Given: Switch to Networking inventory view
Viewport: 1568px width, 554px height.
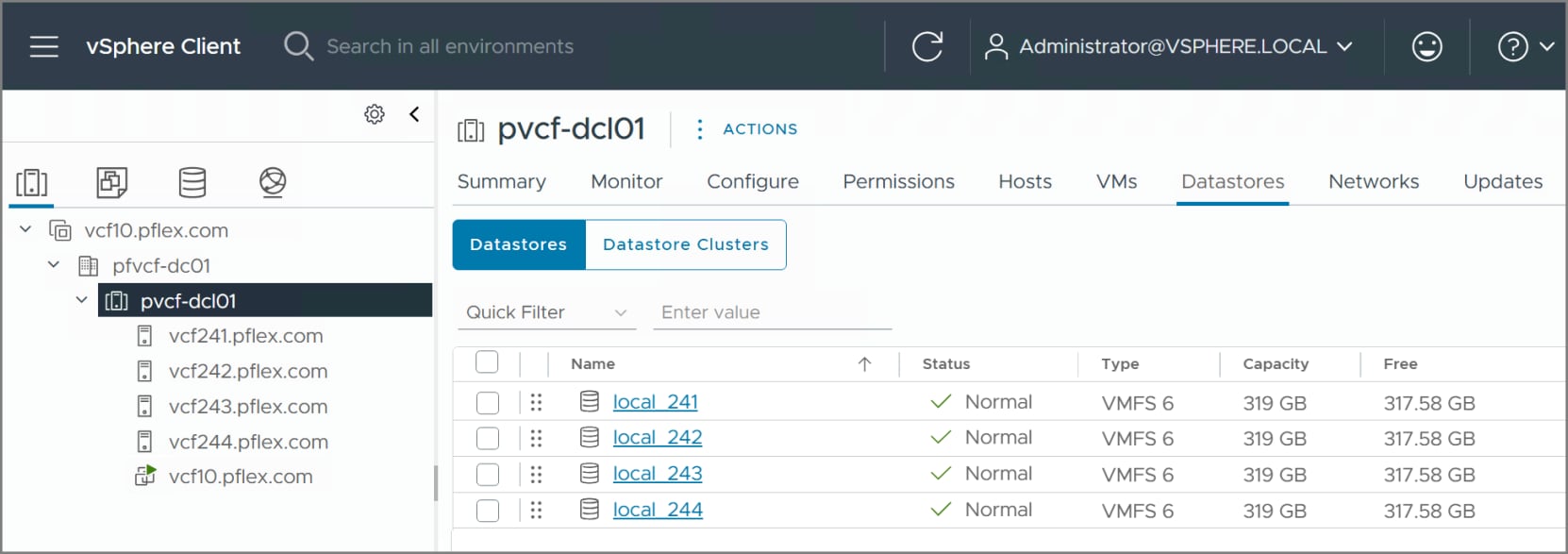Looking at the screenshot, I should [273, 182].
